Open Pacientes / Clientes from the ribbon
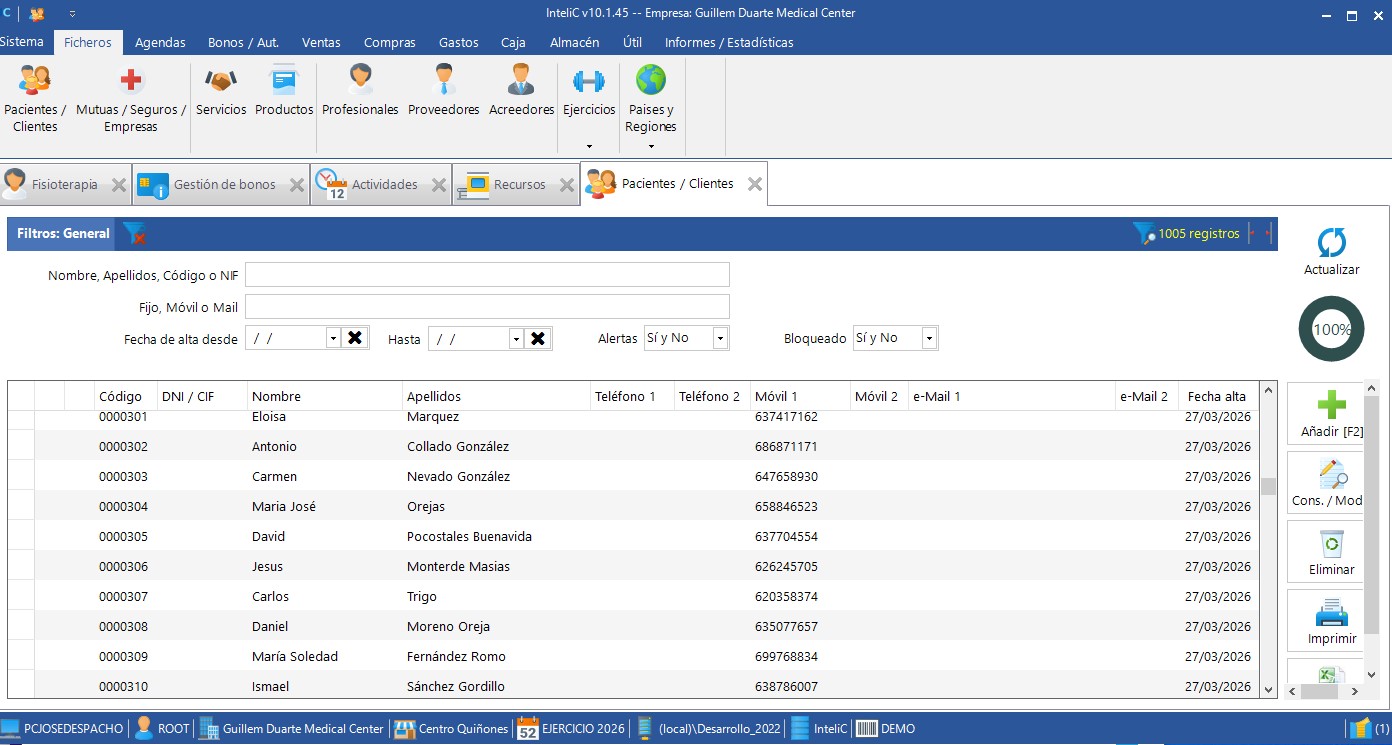Screen dimensions: 1392x745 (x=35, y=99)
